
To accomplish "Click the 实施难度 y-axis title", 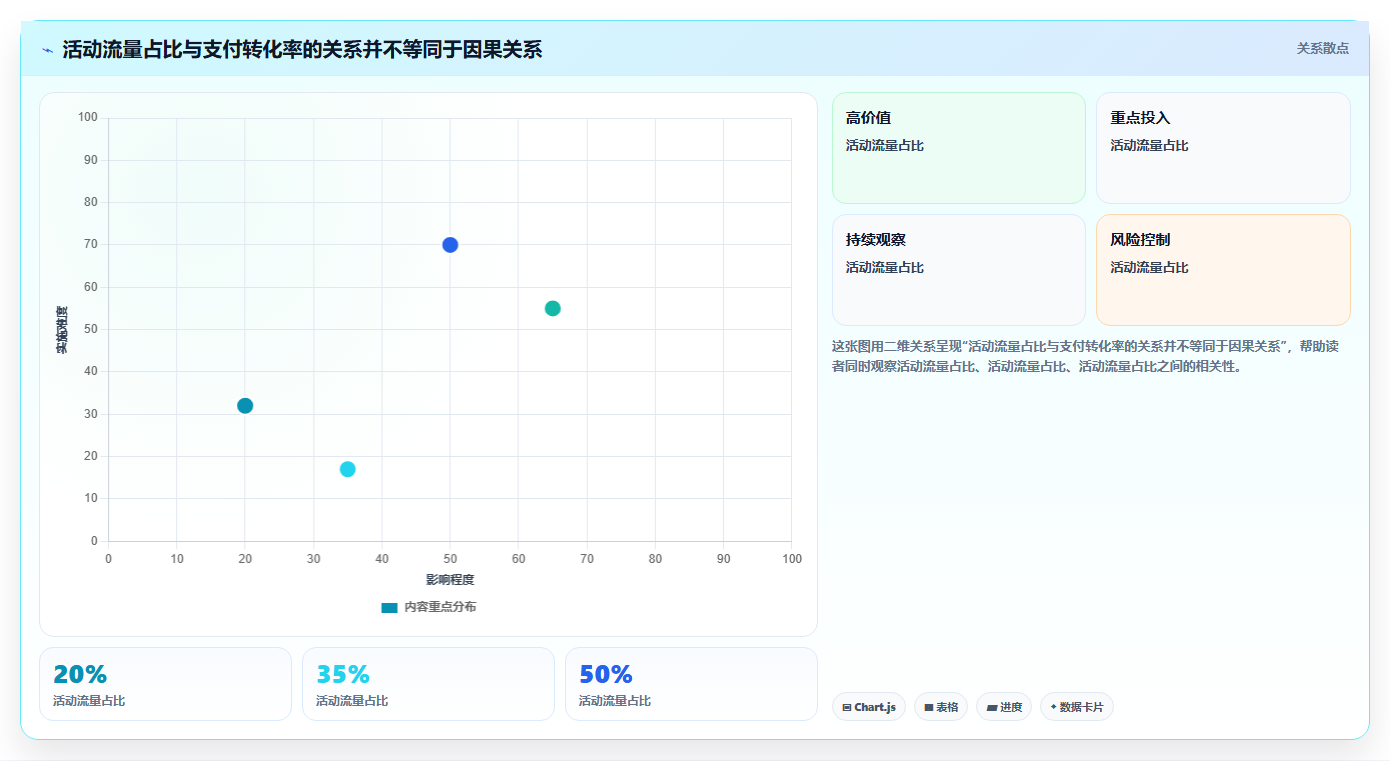I will pyautogui.click(x=62, y=329).
